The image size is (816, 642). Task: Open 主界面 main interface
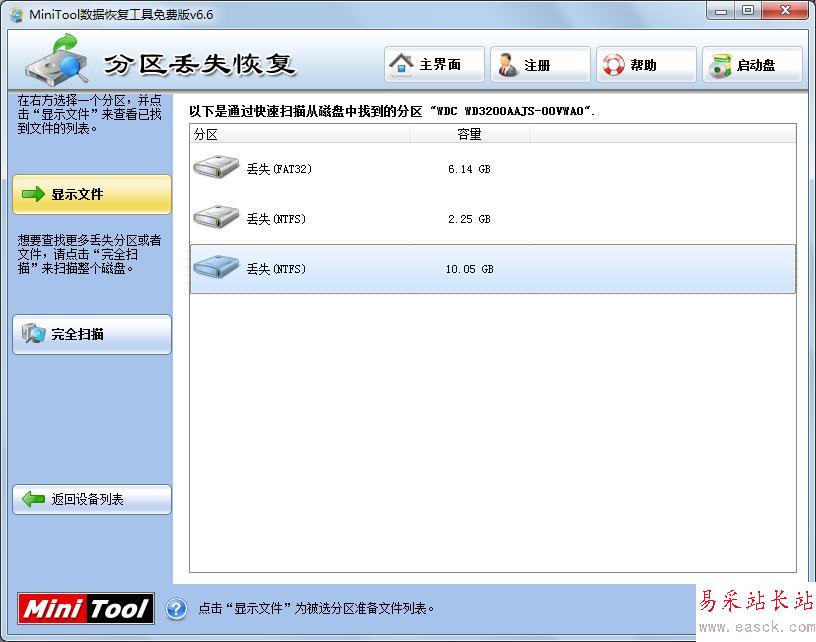(435, 65)
